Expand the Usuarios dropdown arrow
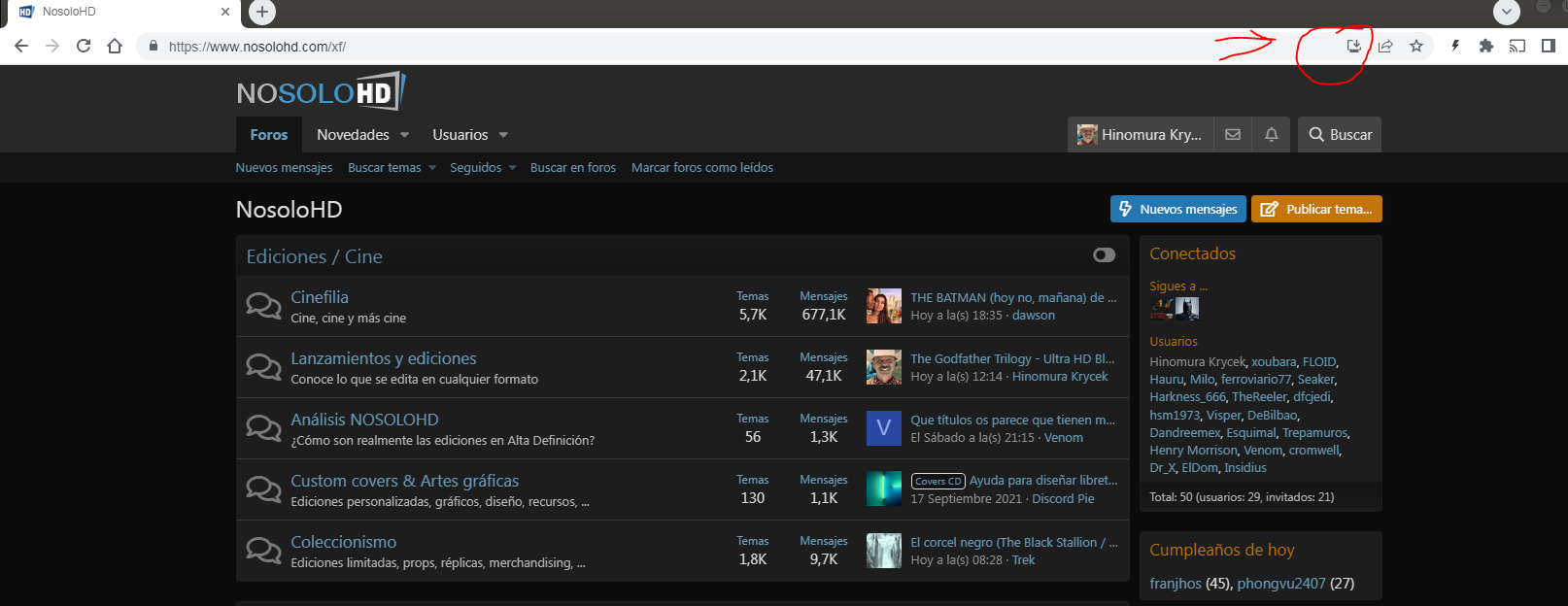The width and height of the screenshot is (1568, 606). coord(503,135)
